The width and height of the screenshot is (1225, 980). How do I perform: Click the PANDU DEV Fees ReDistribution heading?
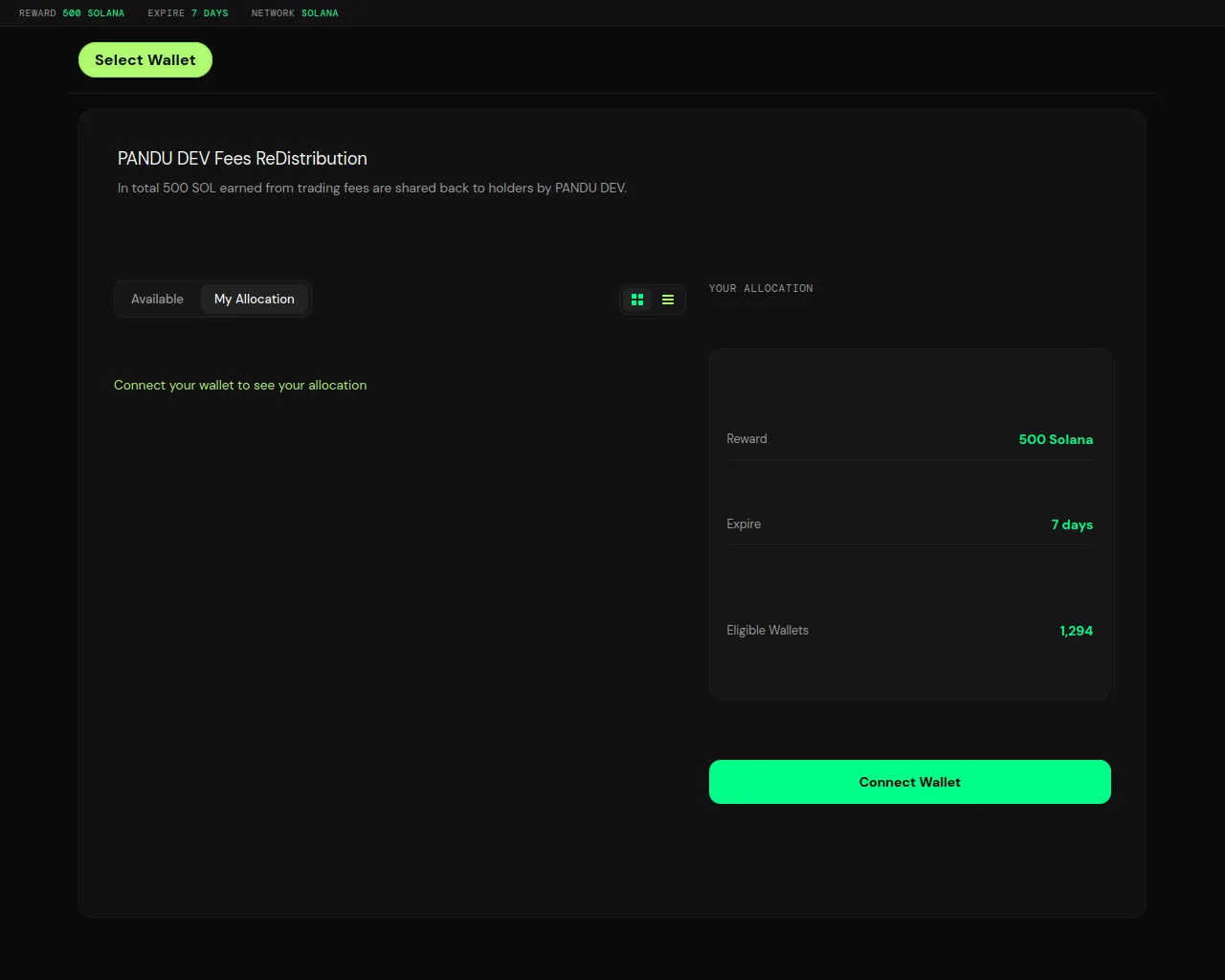pyautogui.click(x=242, y=159)
